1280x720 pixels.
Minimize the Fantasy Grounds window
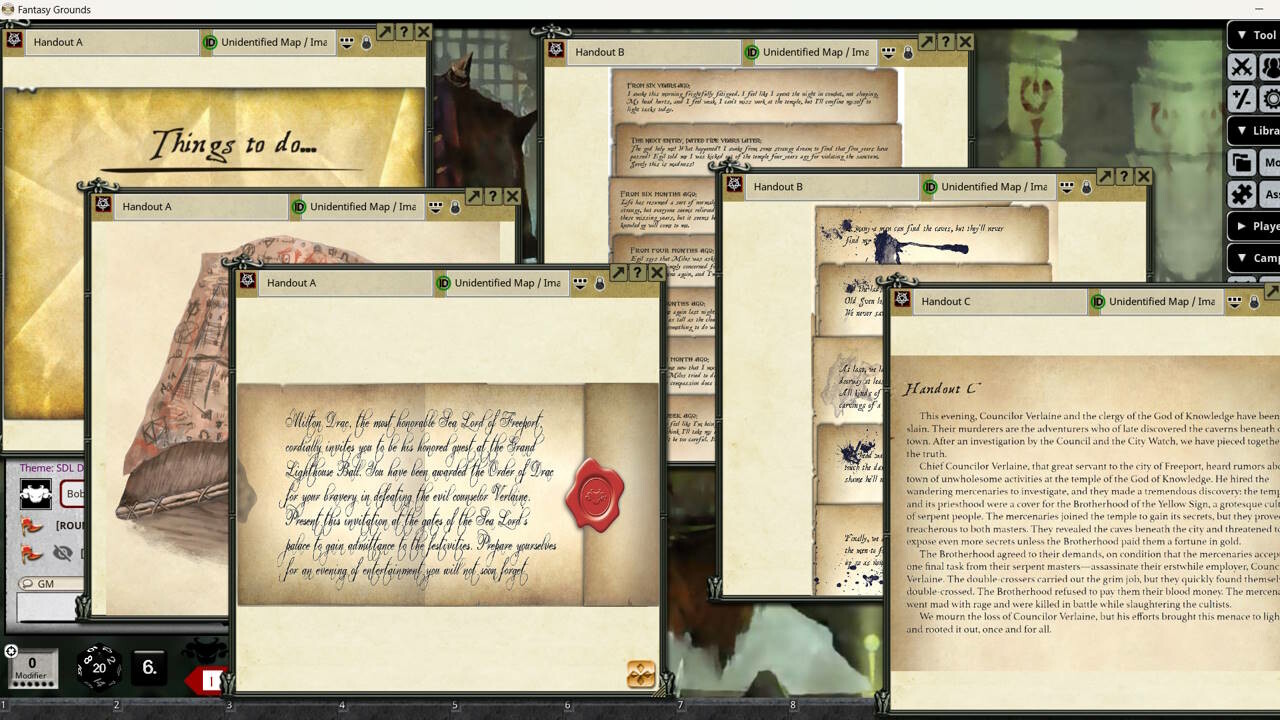(x=1258, y=9)
